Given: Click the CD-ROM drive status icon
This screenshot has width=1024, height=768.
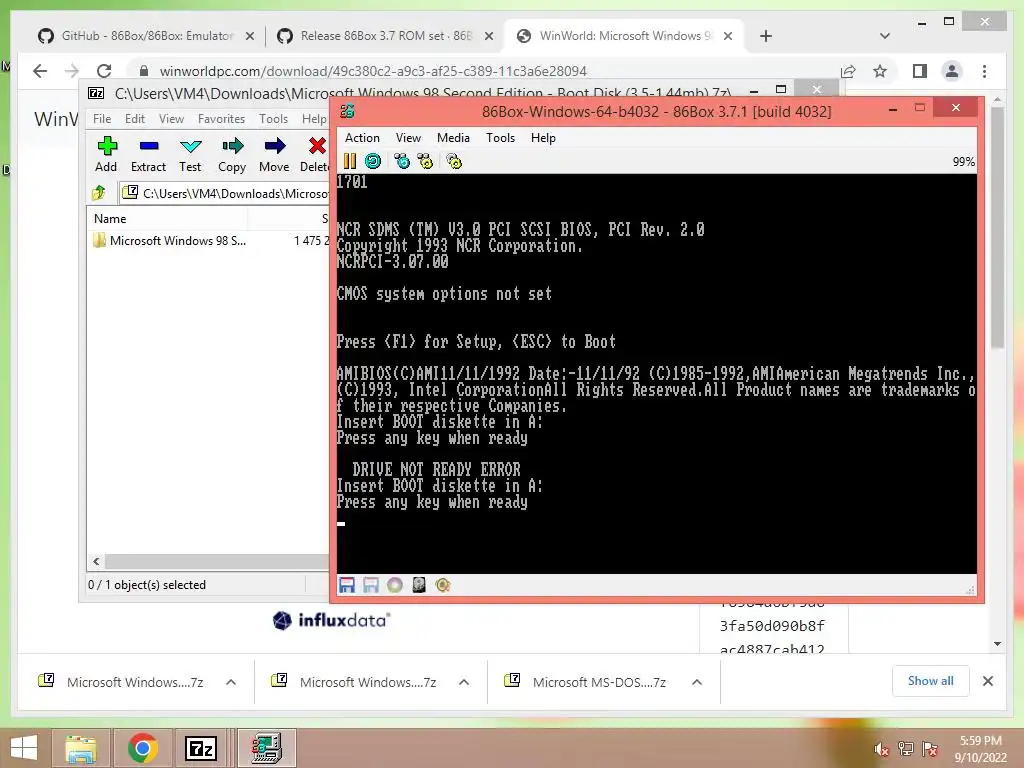Looking at the screenshot, I should (x=394, y=585).
